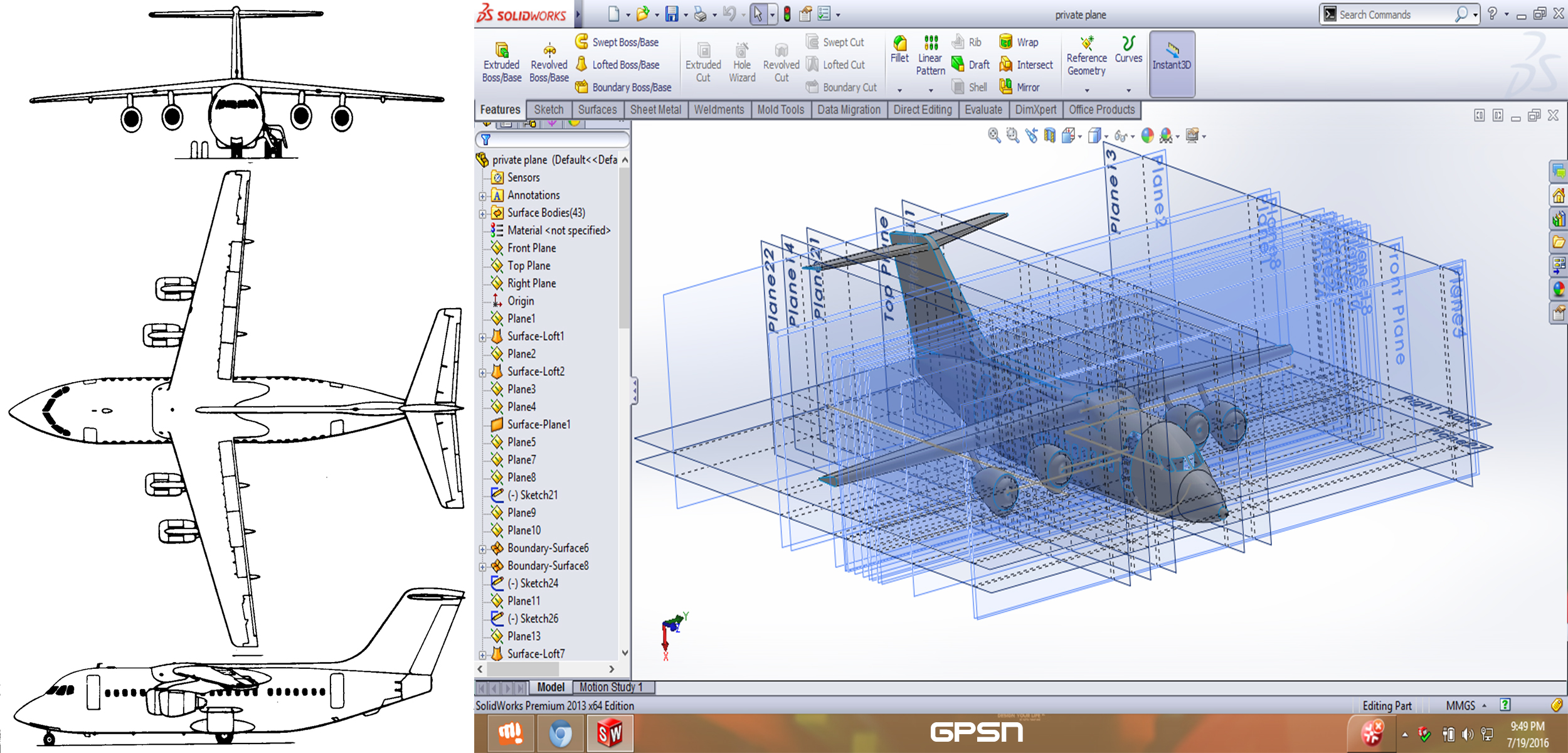Open the Curves dropdown arrow
The width and height of the screenshot is (1568, 753).
pyautogui.click(x=1128, y=90)
